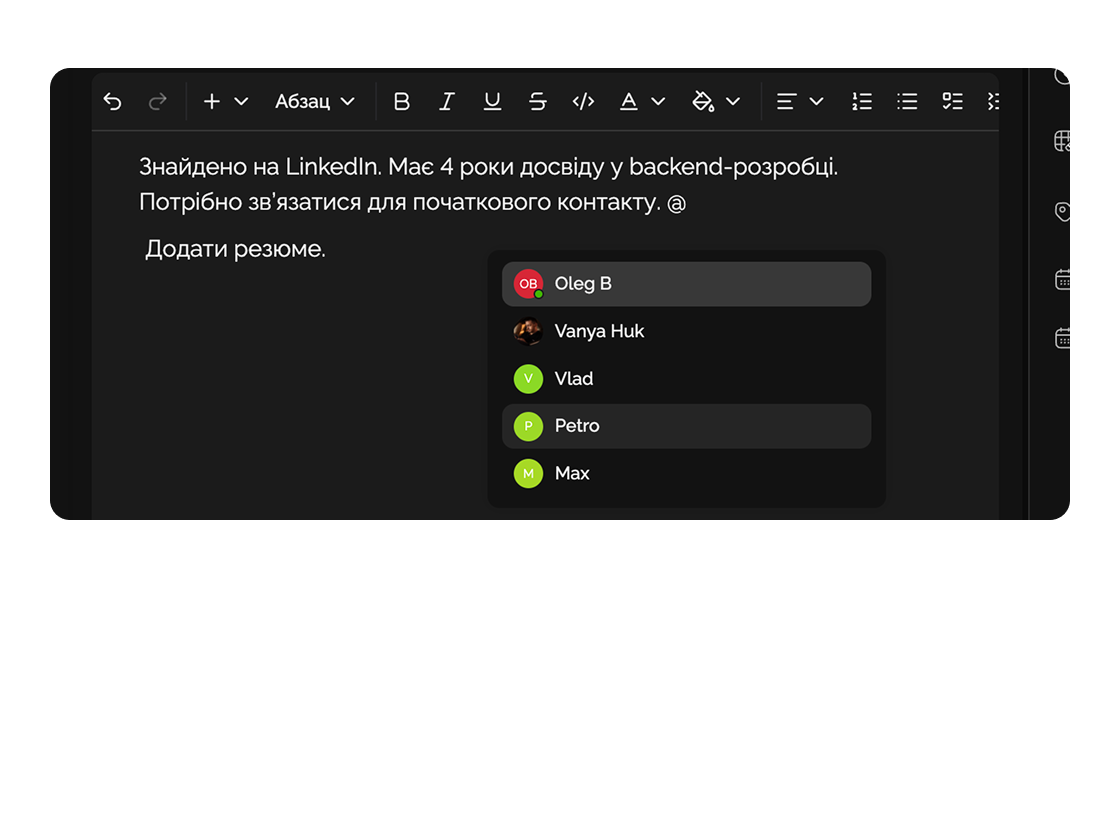Open the fill bucket highlight color
This screenshot has height=838, width=1118.
(x=704, y=101)
